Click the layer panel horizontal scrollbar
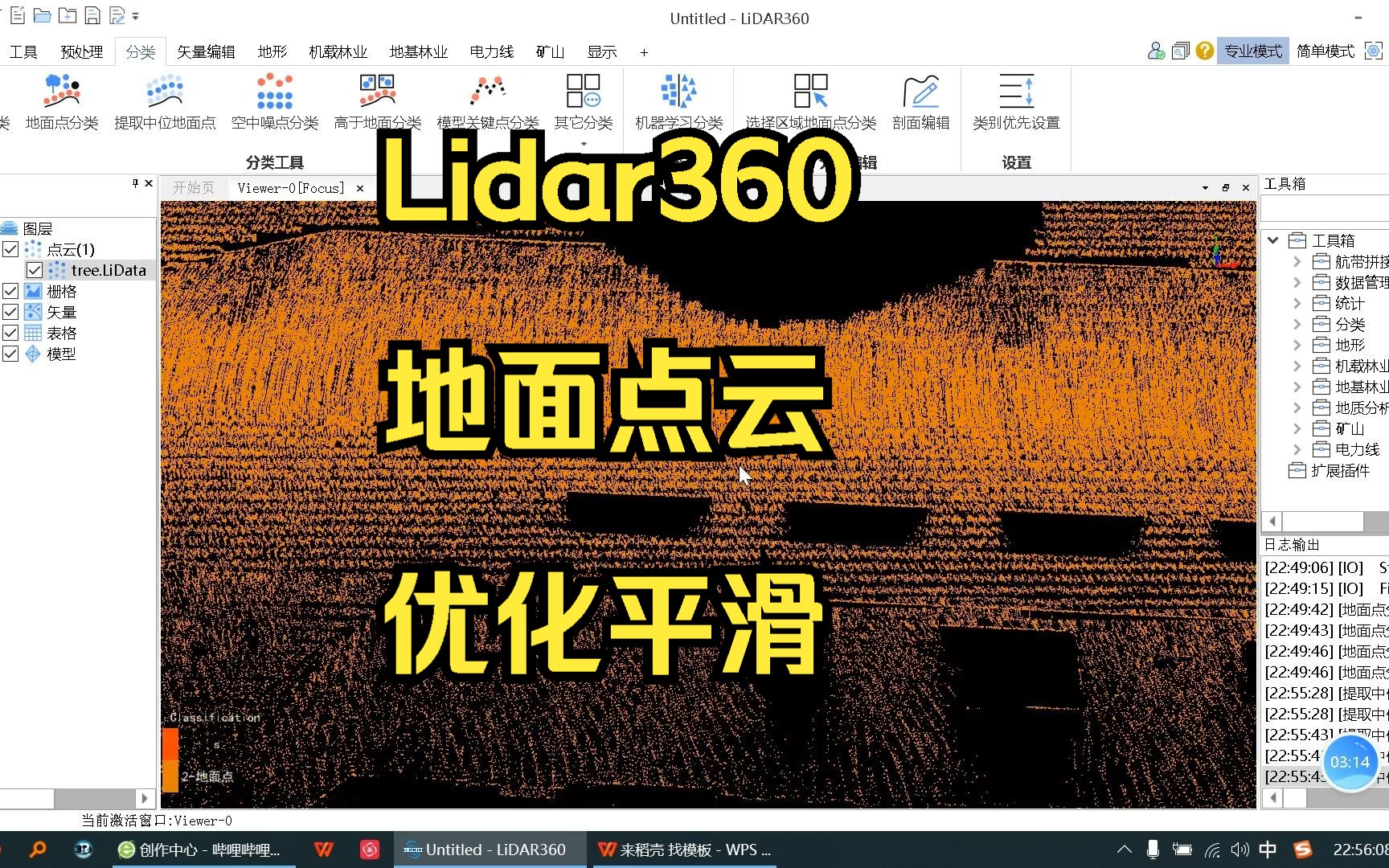 (x=77, y=798)
